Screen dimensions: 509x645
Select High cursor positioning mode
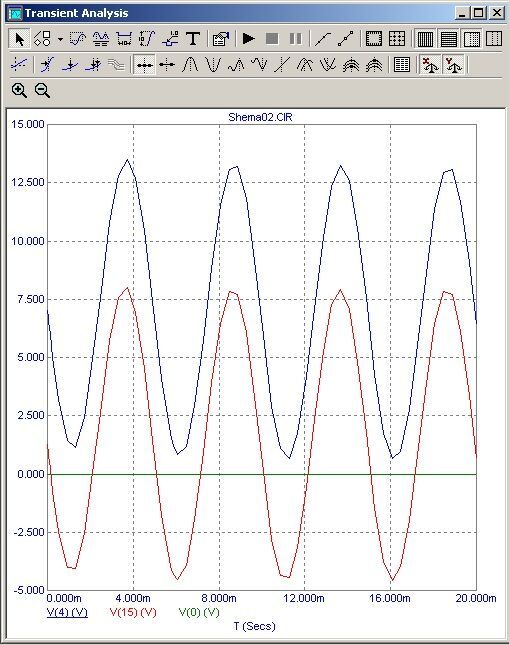point(236,65)
